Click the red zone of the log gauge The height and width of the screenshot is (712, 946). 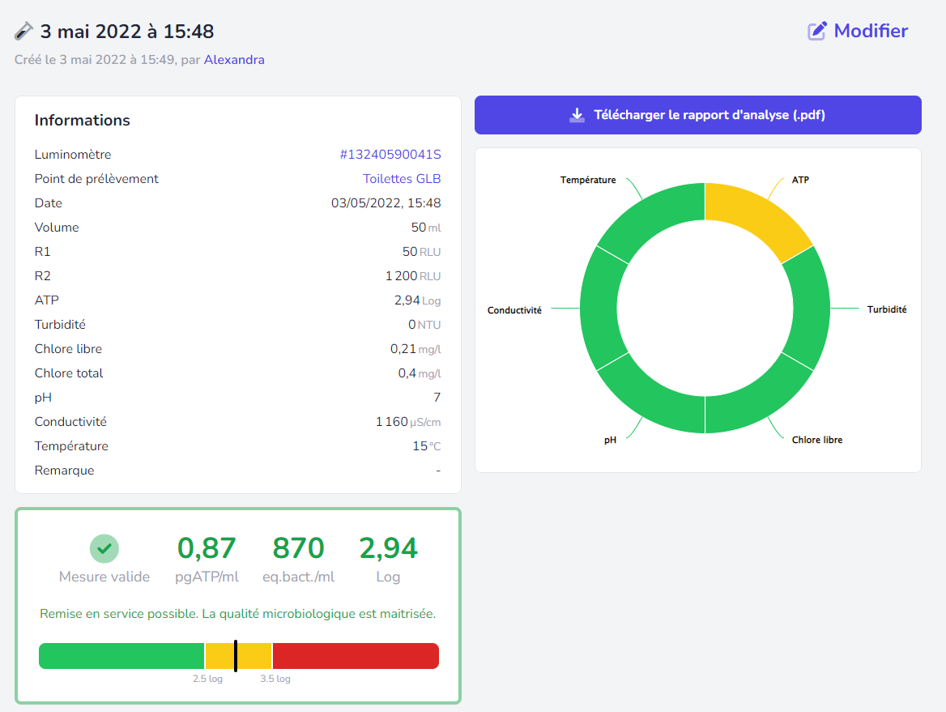tap(355, 656)
